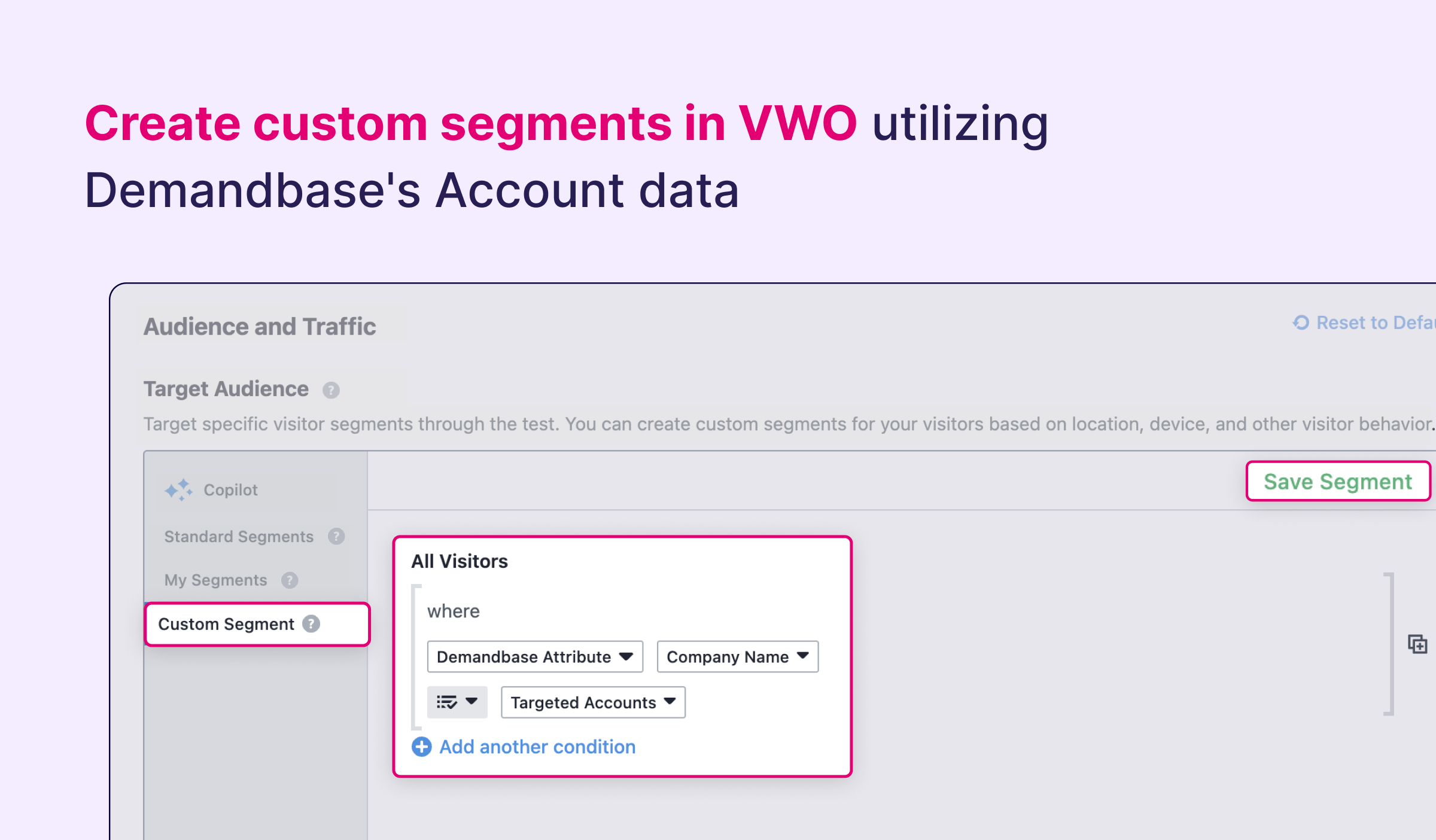Open the Targeted Accounts dropdown
The height and width of the screenshot is (840, 1436).
point(593,702)
